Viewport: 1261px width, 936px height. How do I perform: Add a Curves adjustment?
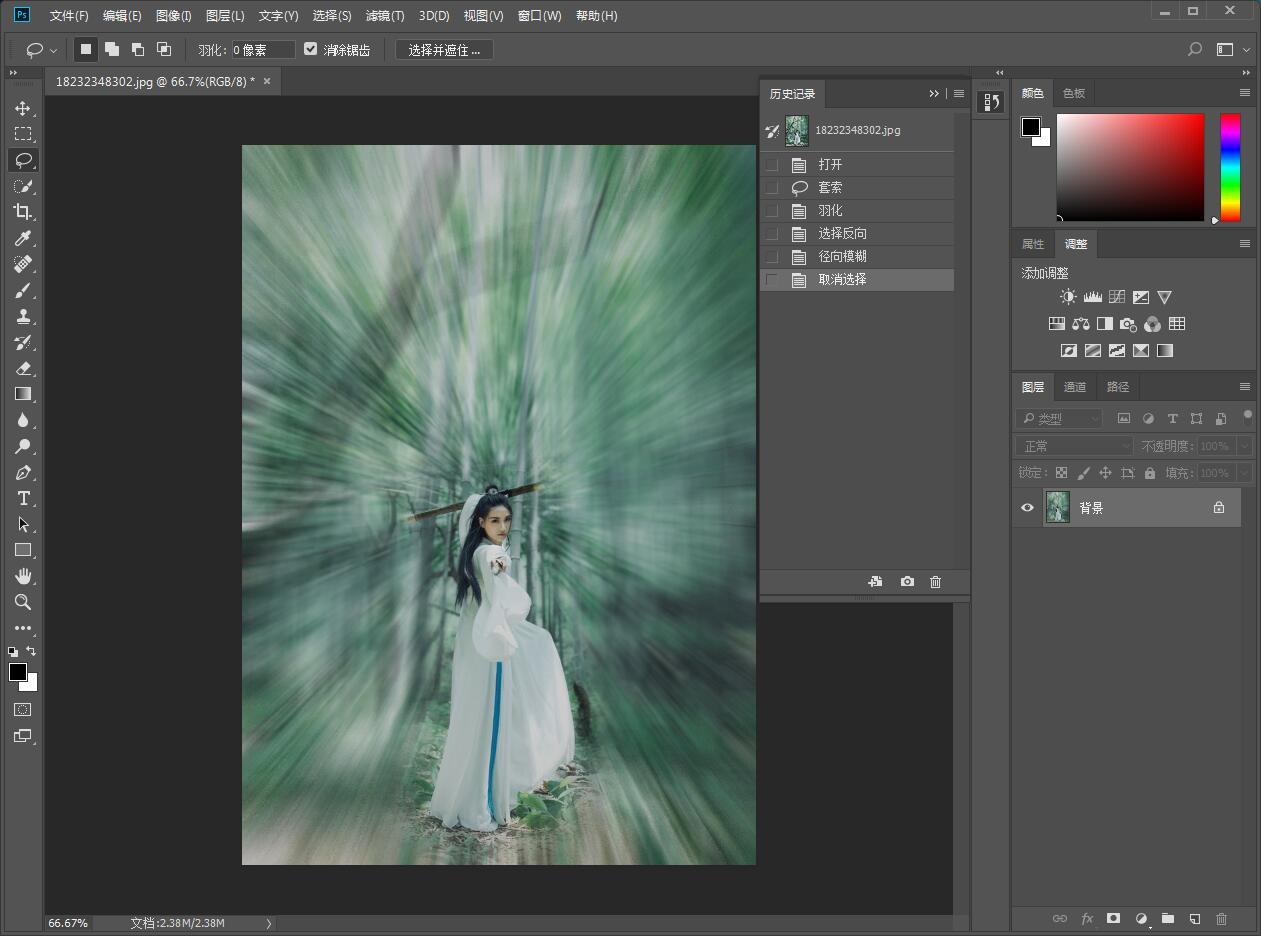[x=1116, y=297]
